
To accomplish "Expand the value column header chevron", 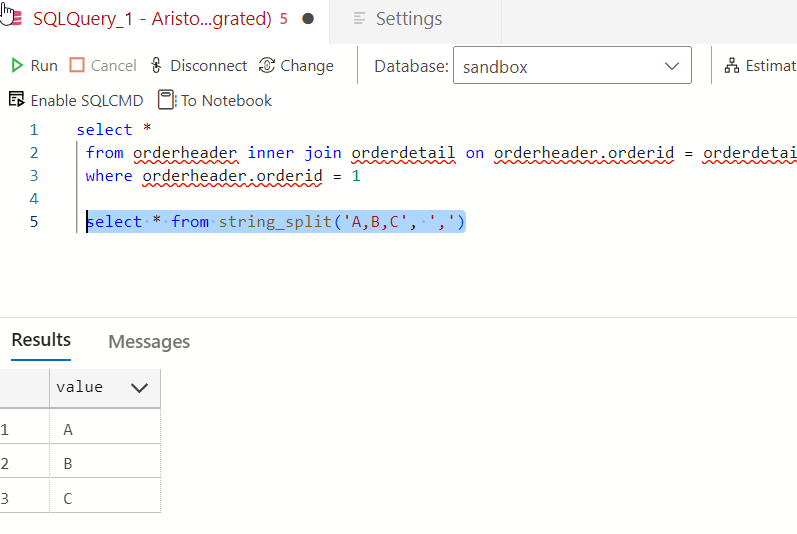I will point(139,387).
